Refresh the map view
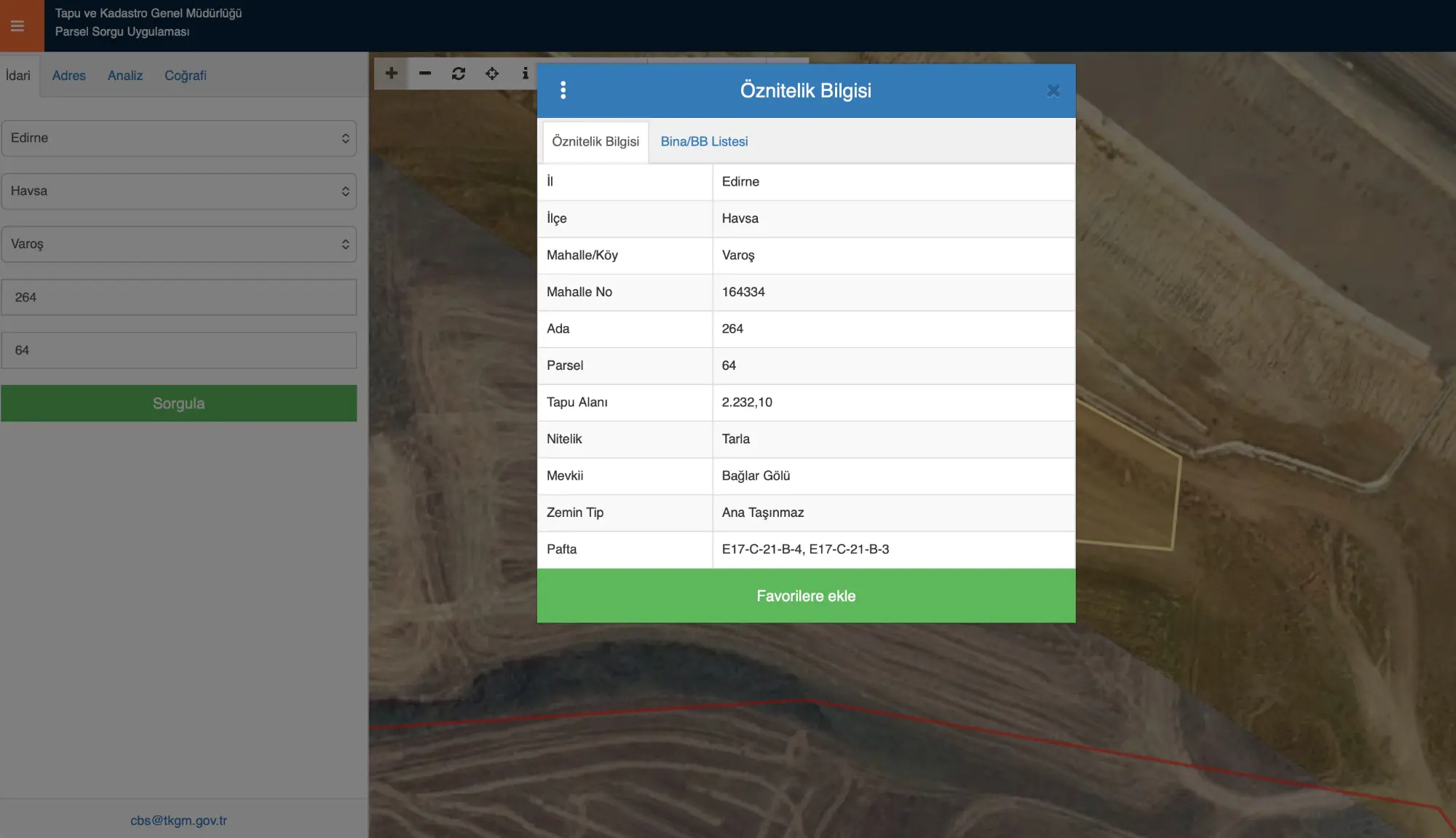This screenshot has width=1456, height=838. [459, 74]
